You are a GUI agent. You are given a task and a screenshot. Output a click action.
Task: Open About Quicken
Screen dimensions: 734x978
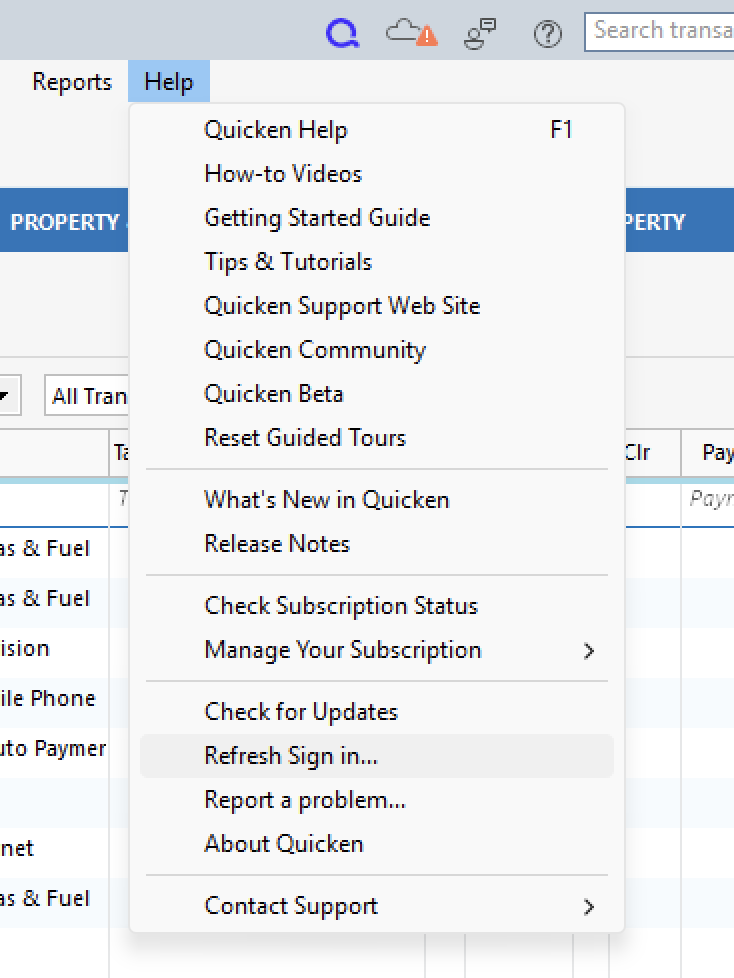377,844
